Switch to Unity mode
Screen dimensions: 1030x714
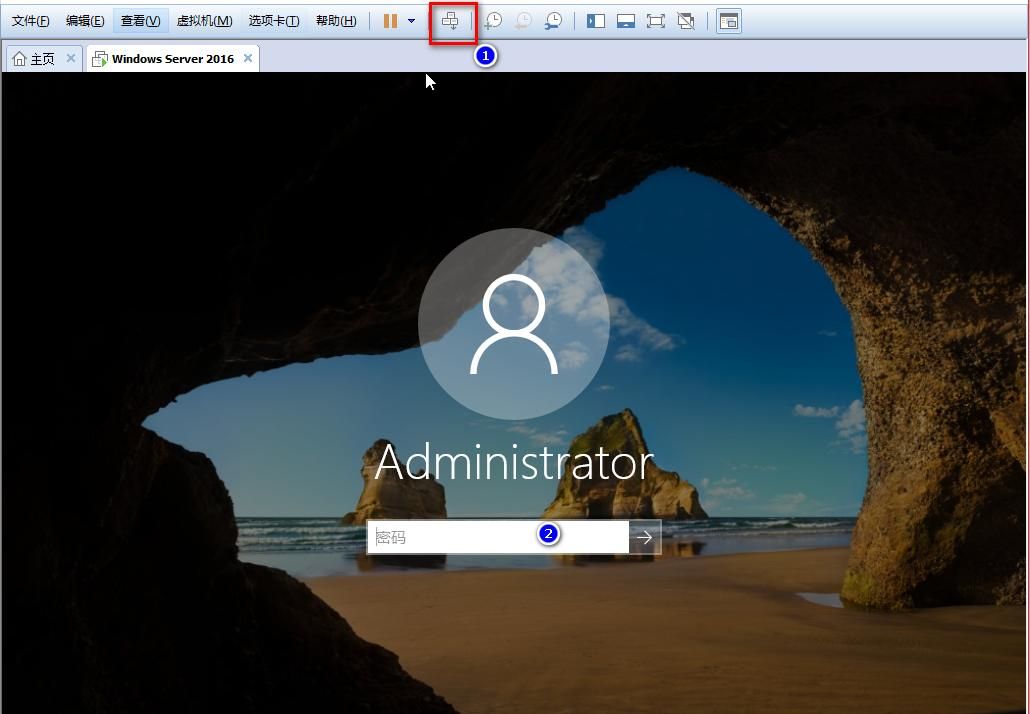pyautogui.click(x=686, y=20)
